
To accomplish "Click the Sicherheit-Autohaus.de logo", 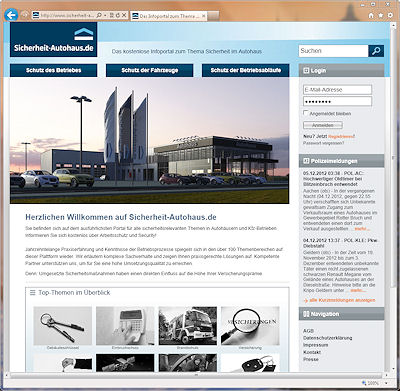I will tap(54, 39).
